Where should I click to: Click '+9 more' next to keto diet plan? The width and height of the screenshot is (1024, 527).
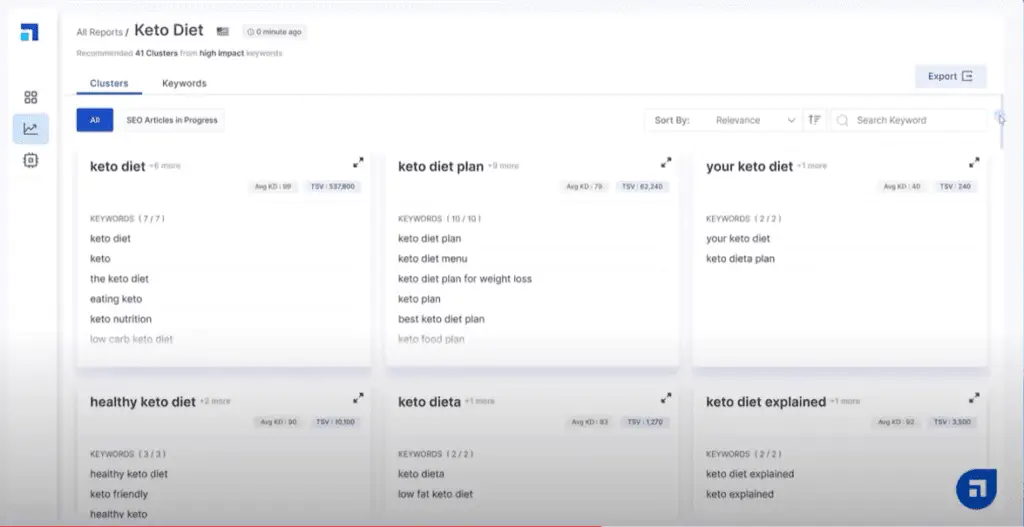click(503, 166)
